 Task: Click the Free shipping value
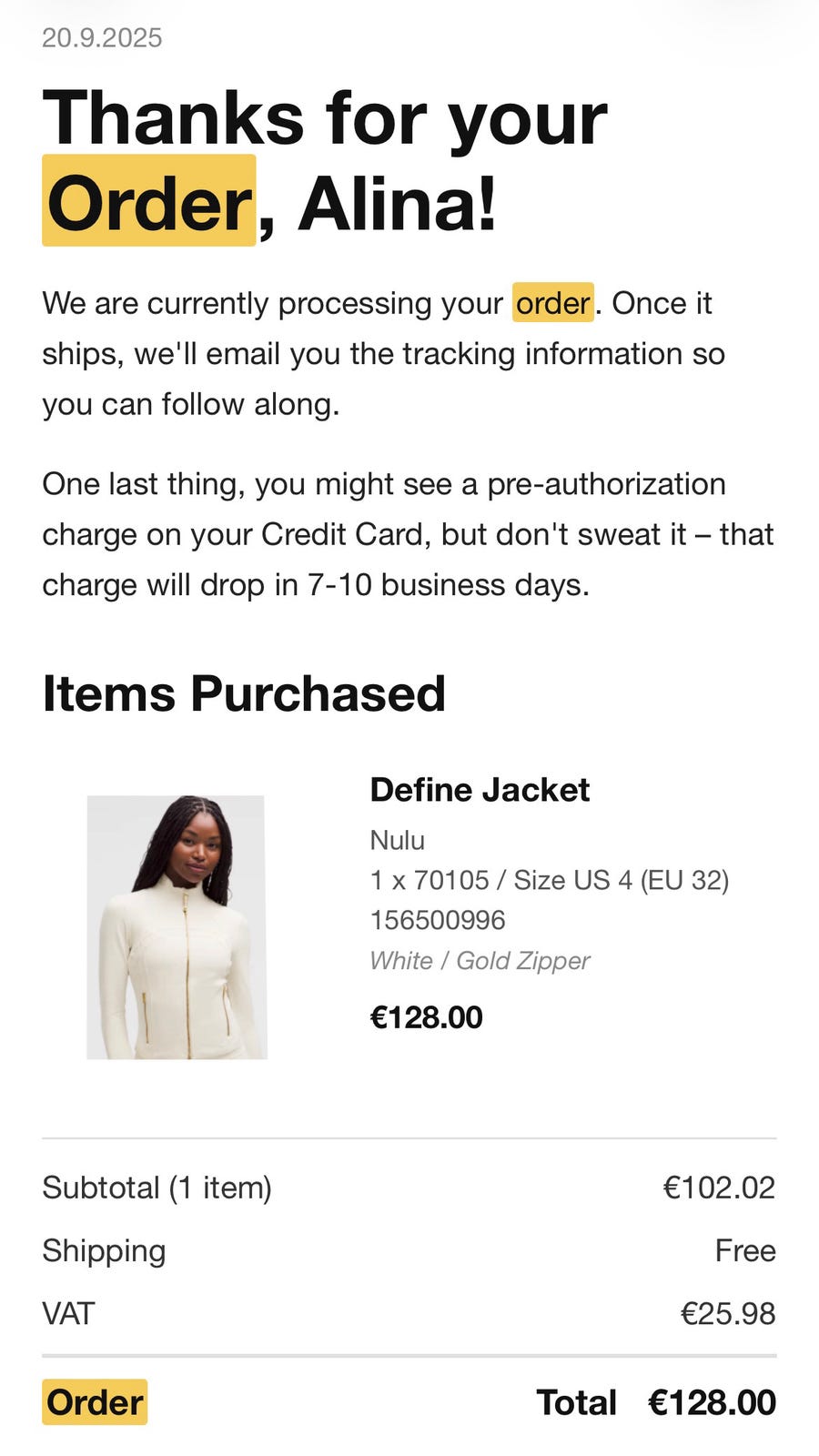pos(744,1250)
